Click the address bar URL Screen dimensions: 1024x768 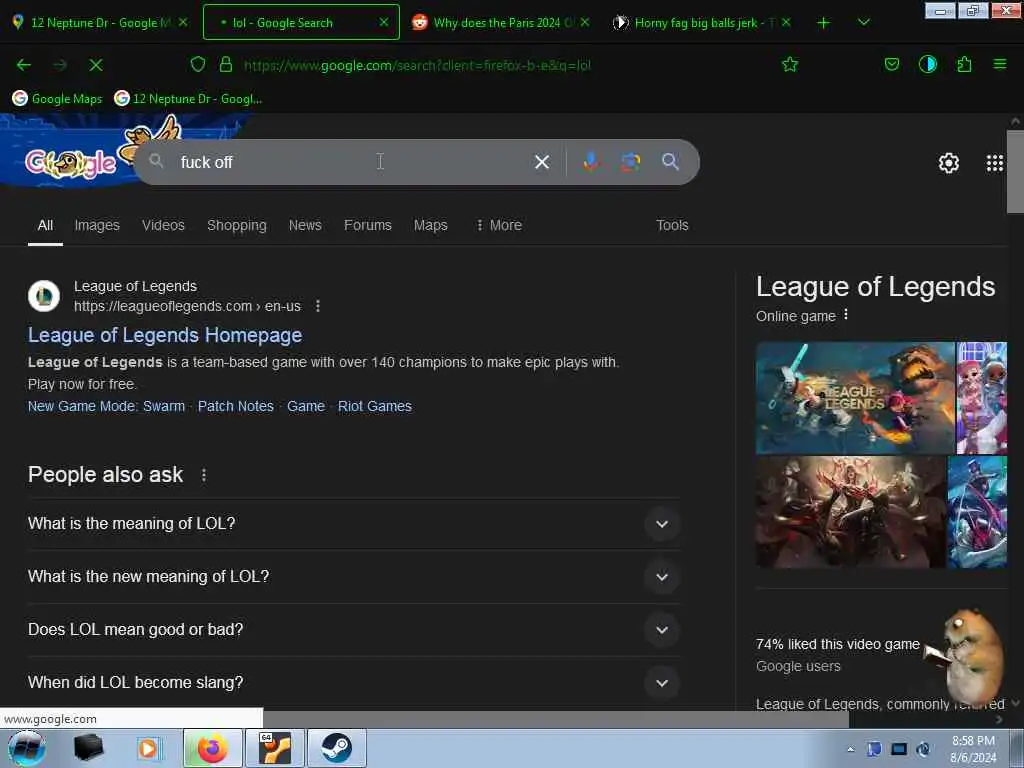pyautogui.click(x=417, y=65)
